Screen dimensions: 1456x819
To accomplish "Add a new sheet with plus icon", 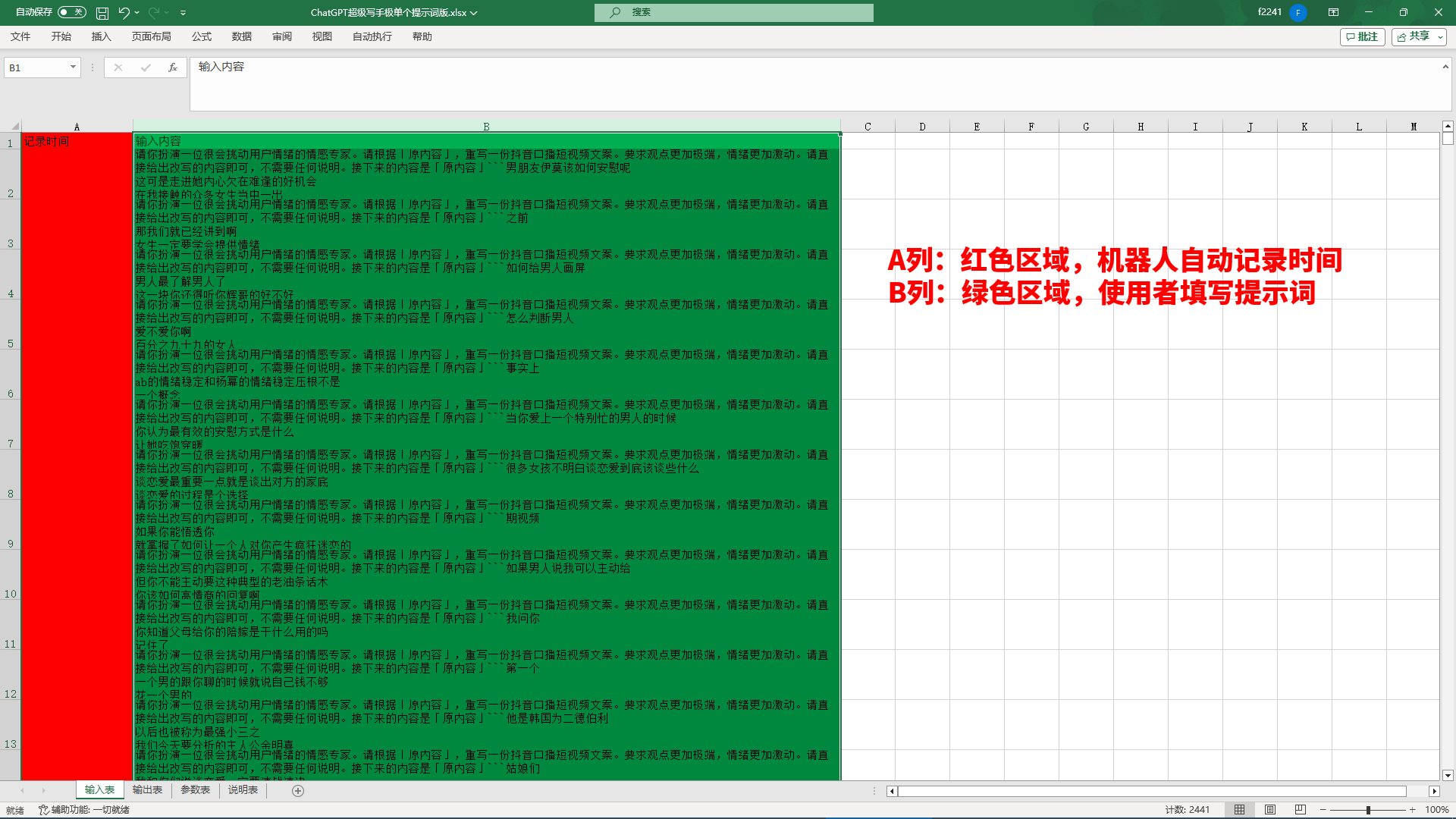I will click(298, 791).
